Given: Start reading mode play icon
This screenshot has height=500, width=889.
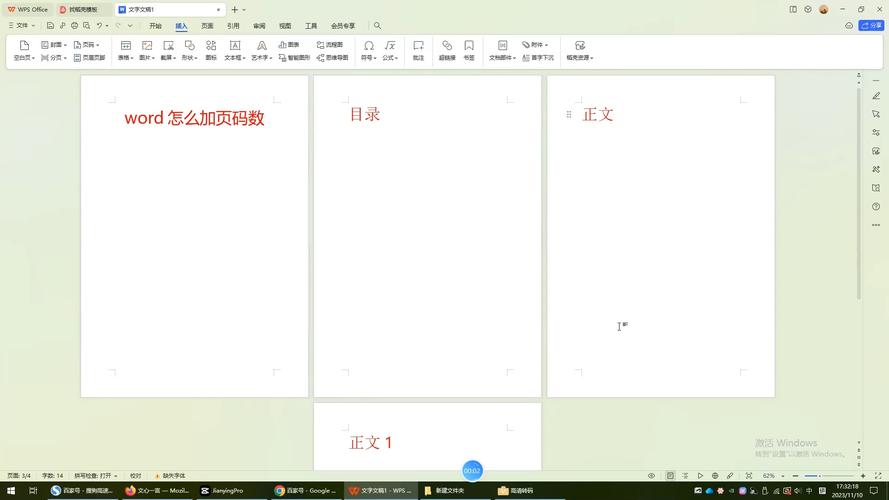Looking at the screenshot, I should pyautogui.click(x=700, y=476).
